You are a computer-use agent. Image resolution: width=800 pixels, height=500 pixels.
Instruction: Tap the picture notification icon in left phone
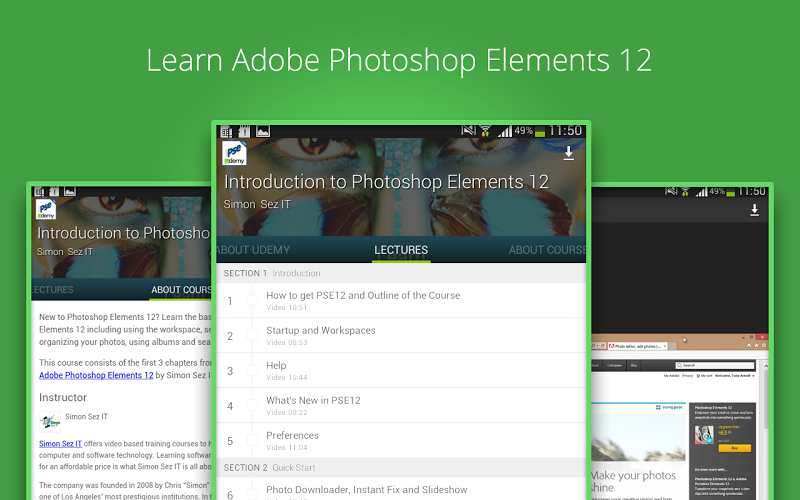click(70, 191)
